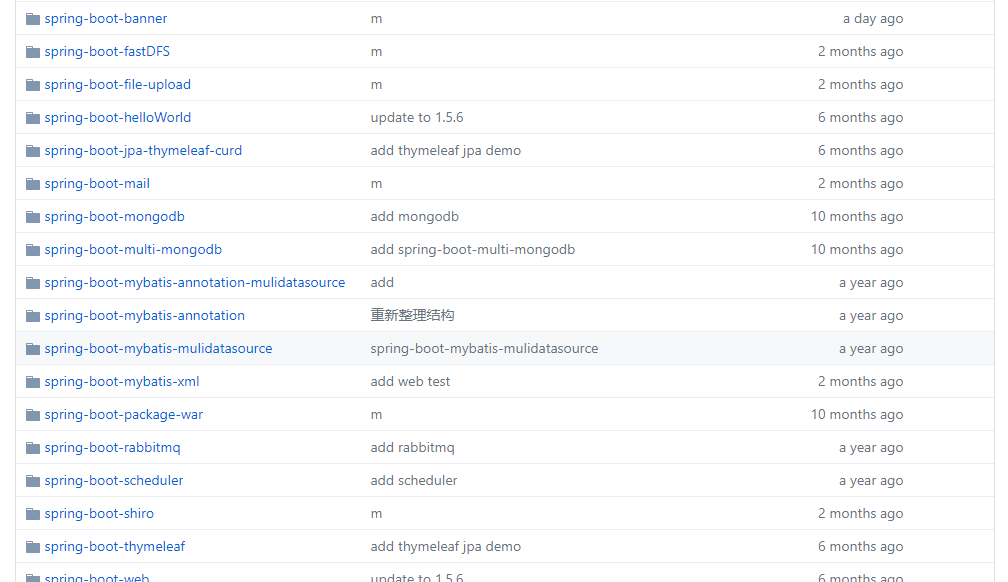The height and width of the screenshot is (582, 1008).
Task: Navigate into the spring-boot-mongodb directory
Action: tap(114, 216)
